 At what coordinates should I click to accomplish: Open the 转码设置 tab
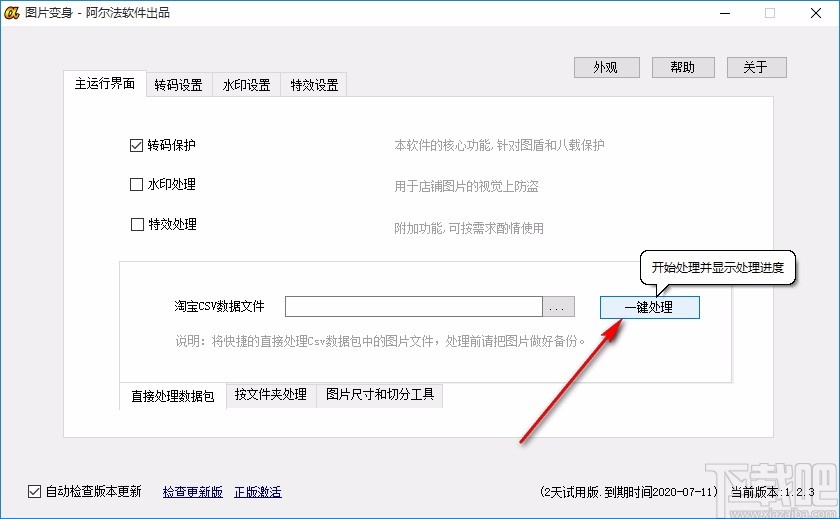point(178,85)
